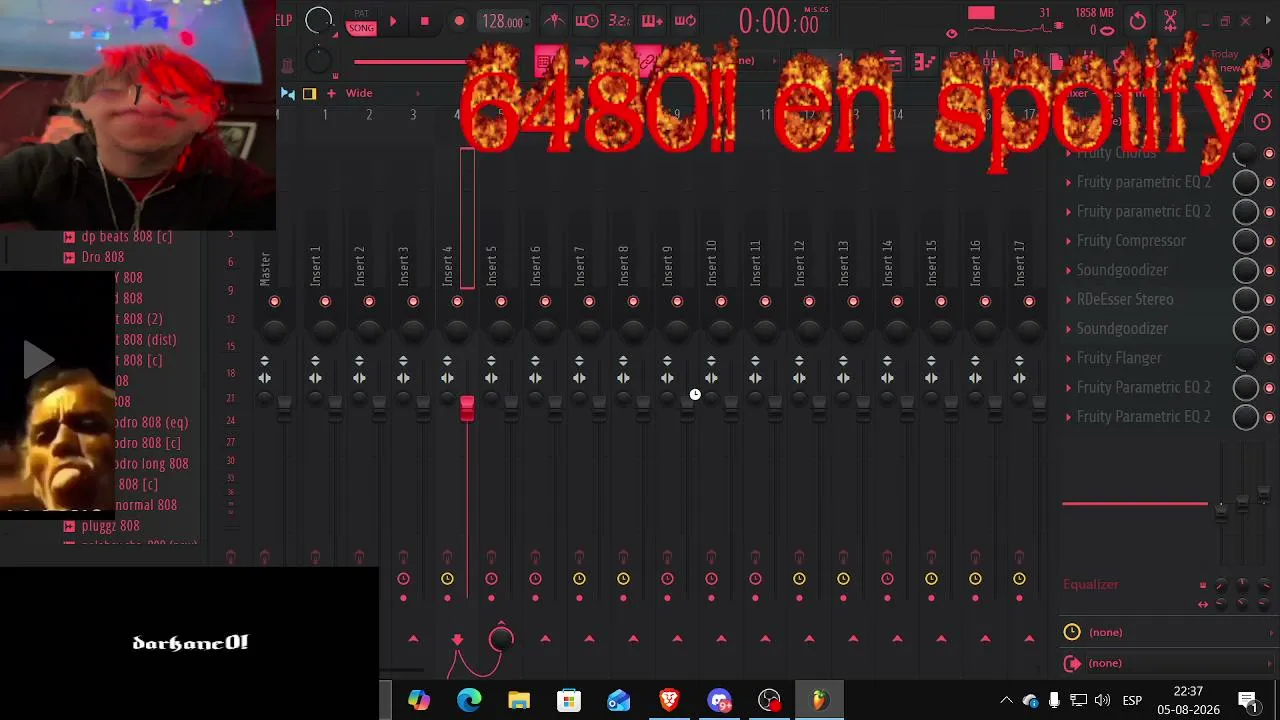1280x720 pixels.
Task: Click Insert 16 latency clock icon
Action: (x=975, y=579)
